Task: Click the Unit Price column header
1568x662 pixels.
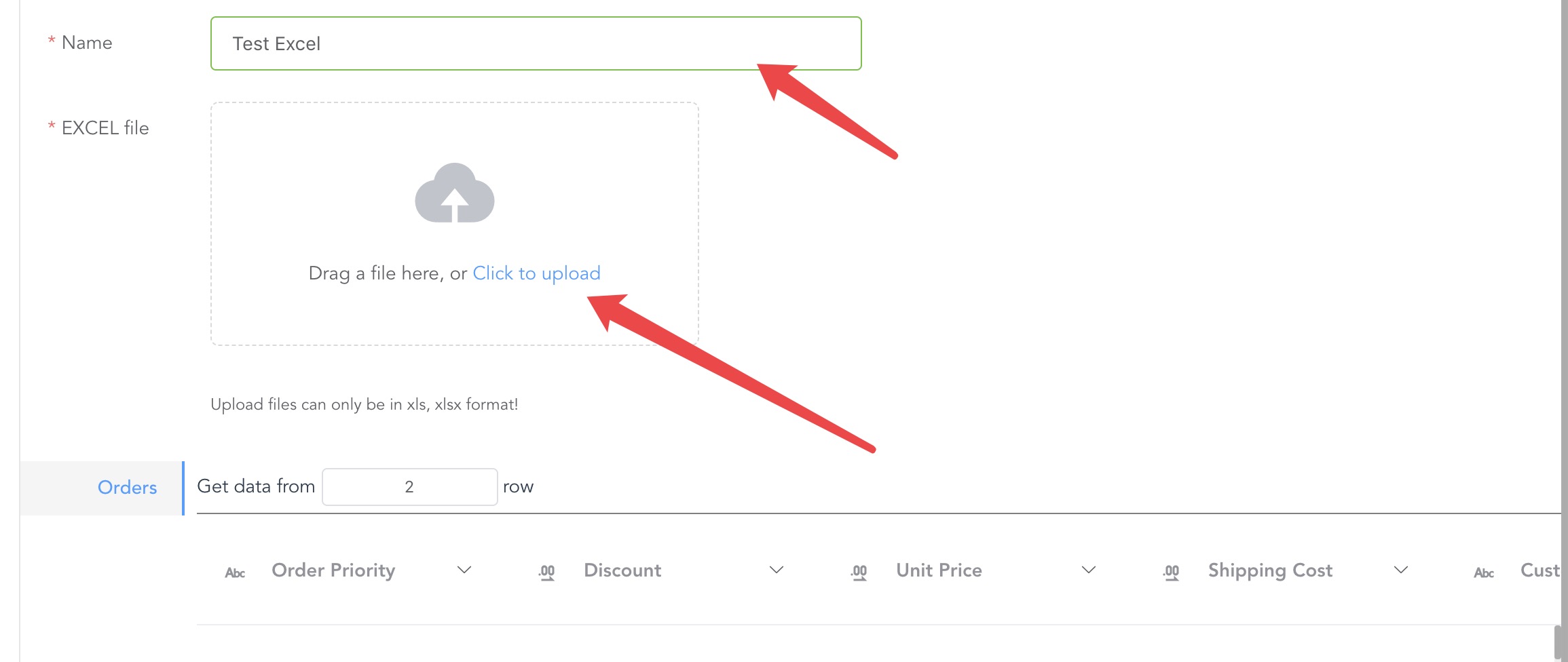Action: click(x=939, y=570)
